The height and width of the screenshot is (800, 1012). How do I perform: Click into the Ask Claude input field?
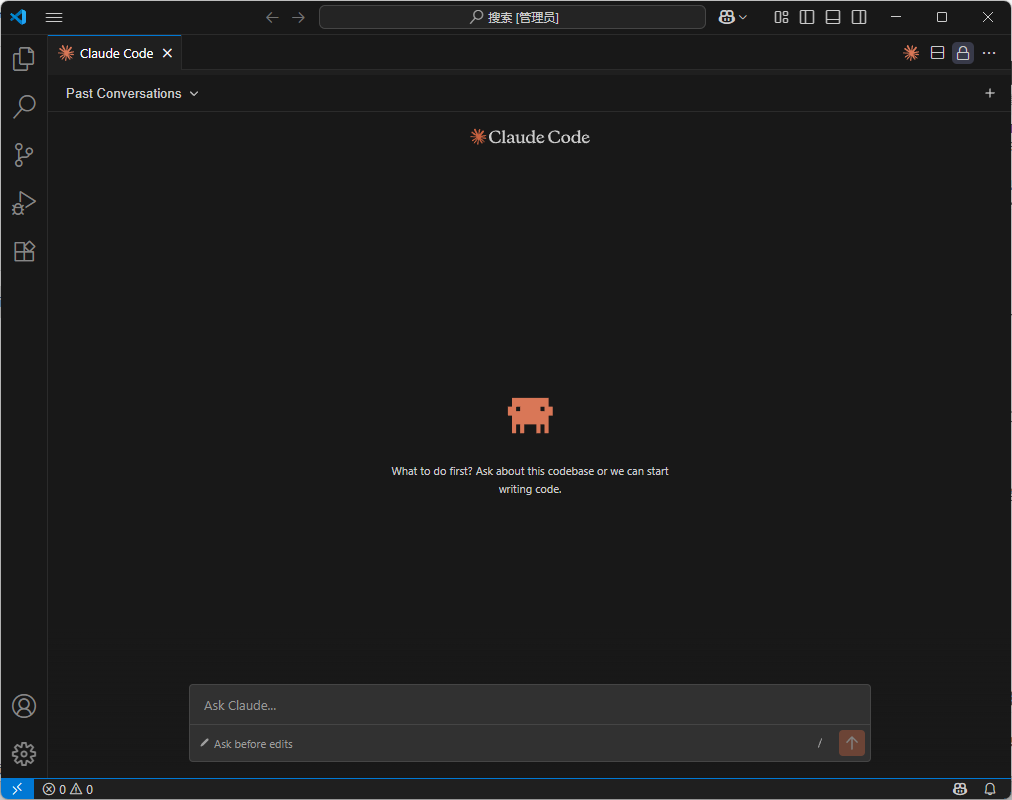click(529, 705)
